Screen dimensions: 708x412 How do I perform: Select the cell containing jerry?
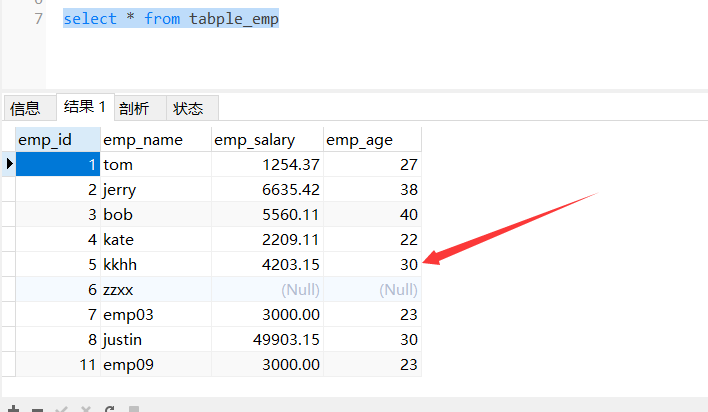click(155, 189)
